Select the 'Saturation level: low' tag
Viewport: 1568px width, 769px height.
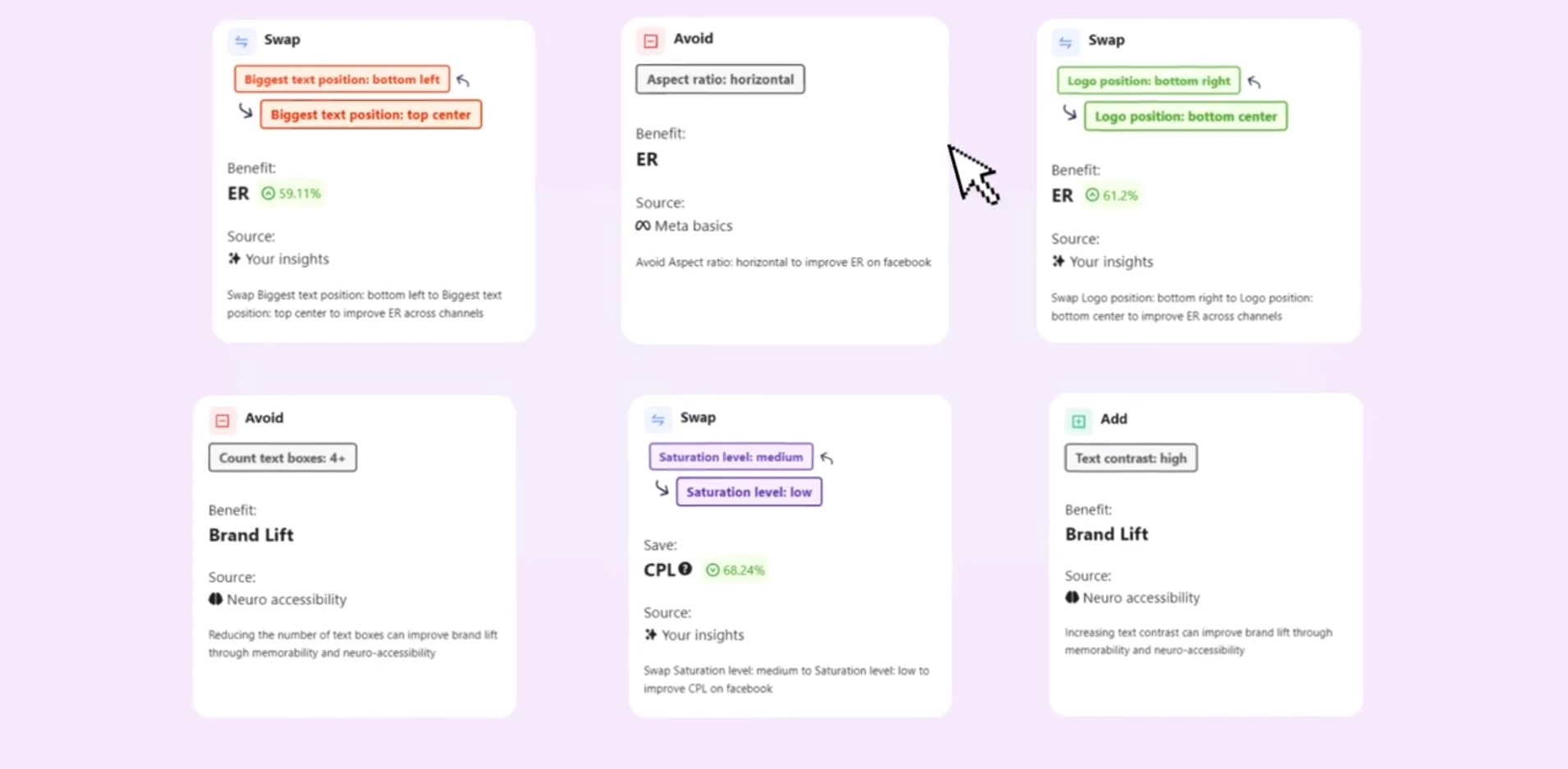click(749, 492)
